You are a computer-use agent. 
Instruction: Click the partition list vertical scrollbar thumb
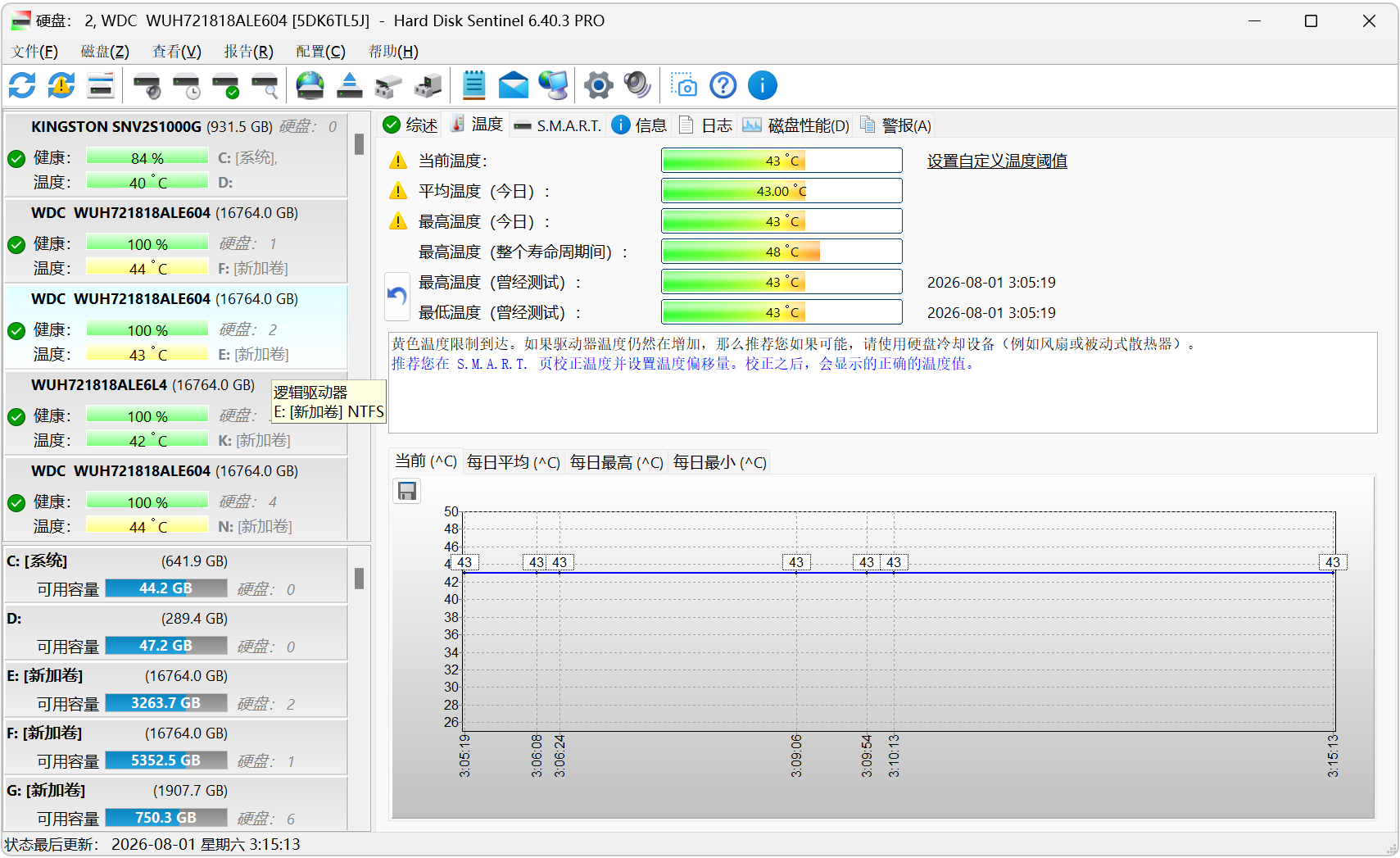click(359, 579)
